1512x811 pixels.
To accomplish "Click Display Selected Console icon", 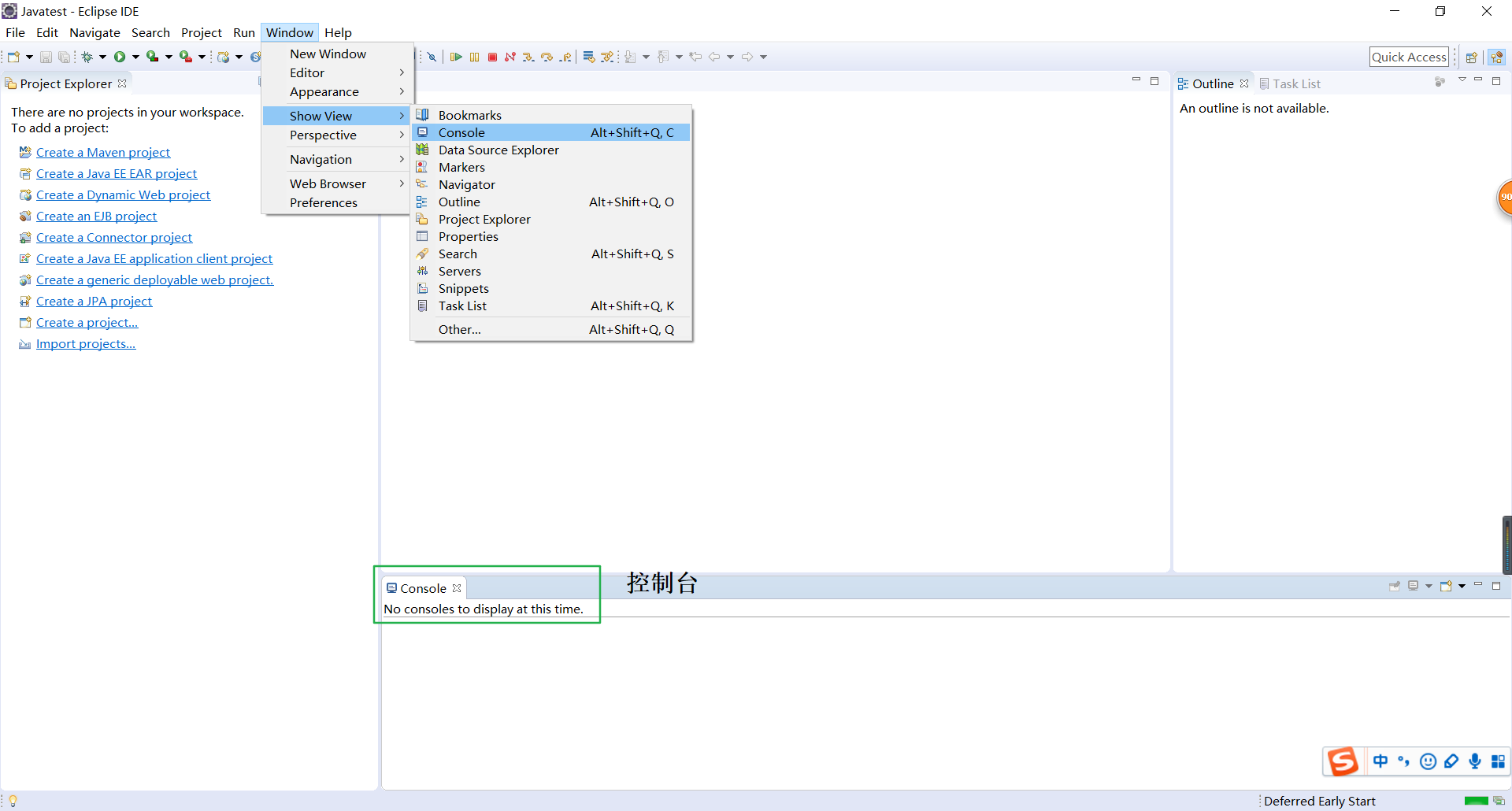I will tap(1414, 586).
